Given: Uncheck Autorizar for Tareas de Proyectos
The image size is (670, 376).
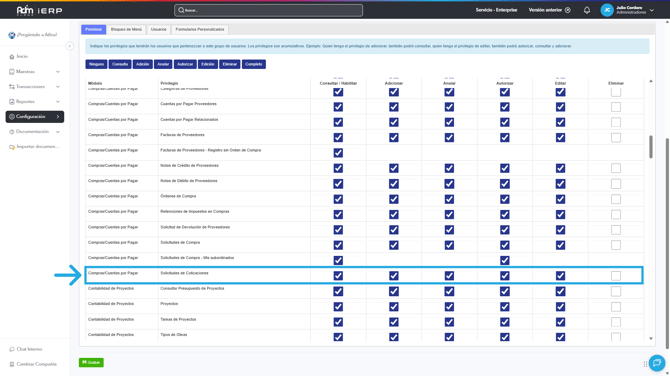Looking at the screenshot, I should pos(505,322).
